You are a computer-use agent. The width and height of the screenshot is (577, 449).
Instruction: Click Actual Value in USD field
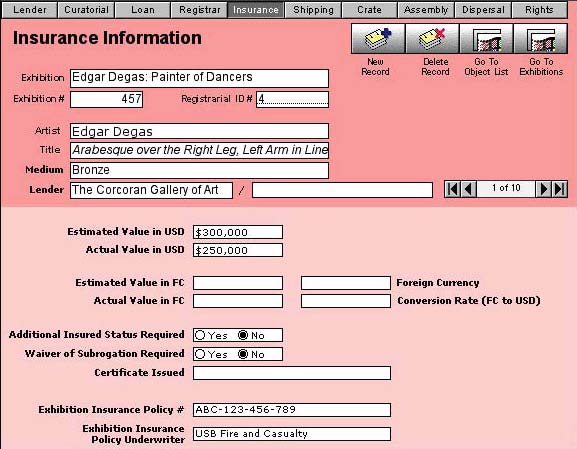click(x=238, y=250)
